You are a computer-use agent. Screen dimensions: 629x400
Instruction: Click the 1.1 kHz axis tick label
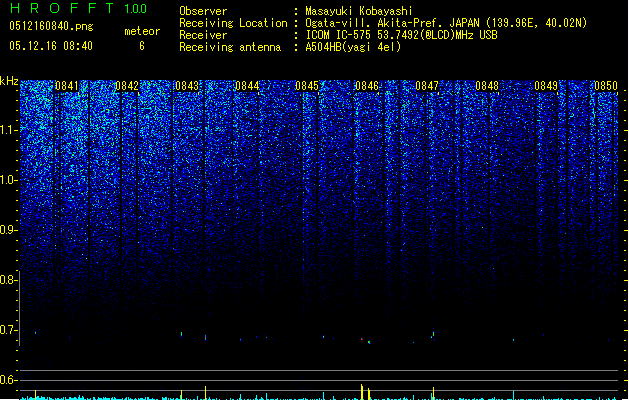(8, 130)
